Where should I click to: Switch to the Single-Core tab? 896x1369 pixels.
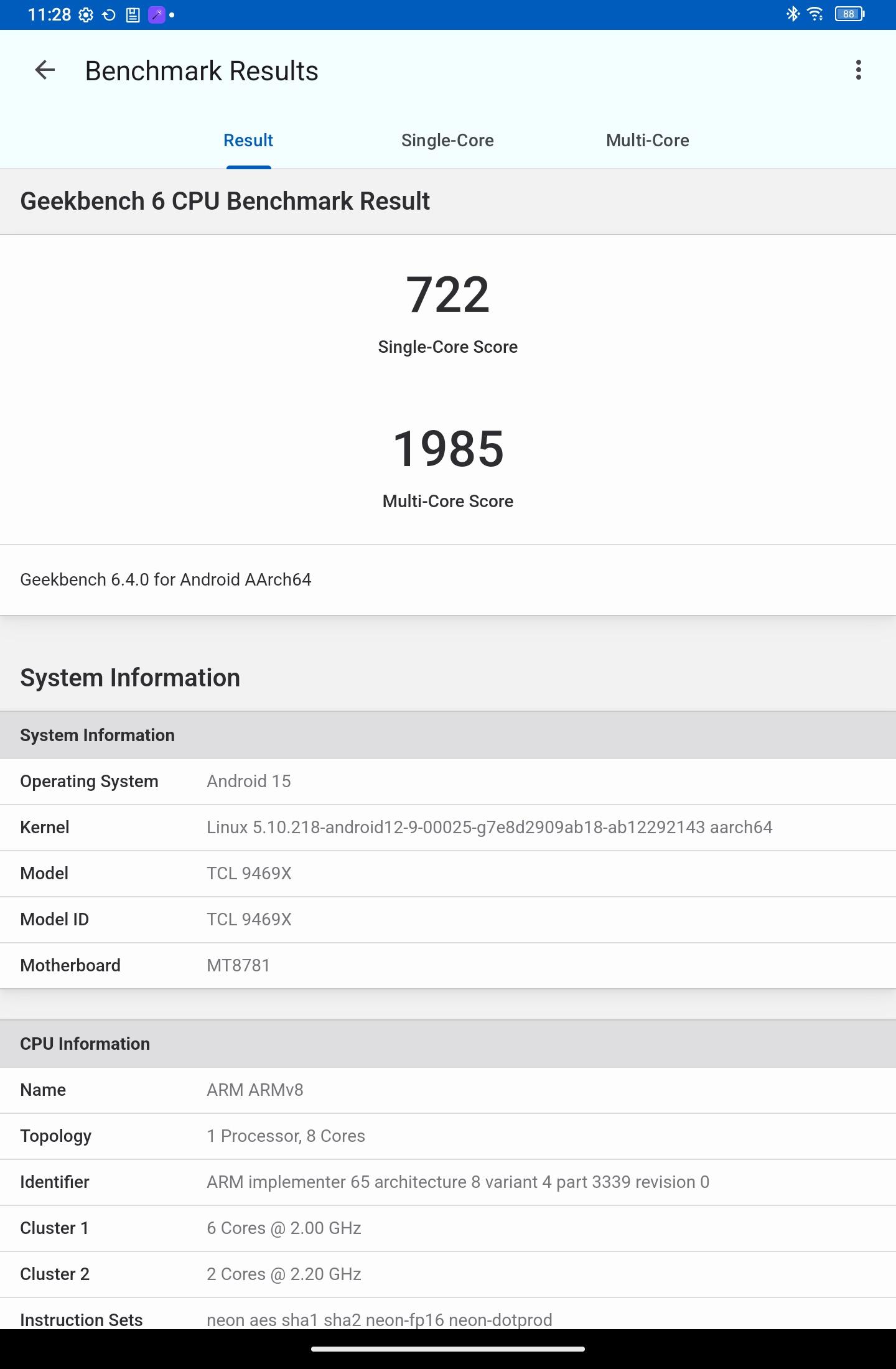pyautogui.click(x=447, y=141)
